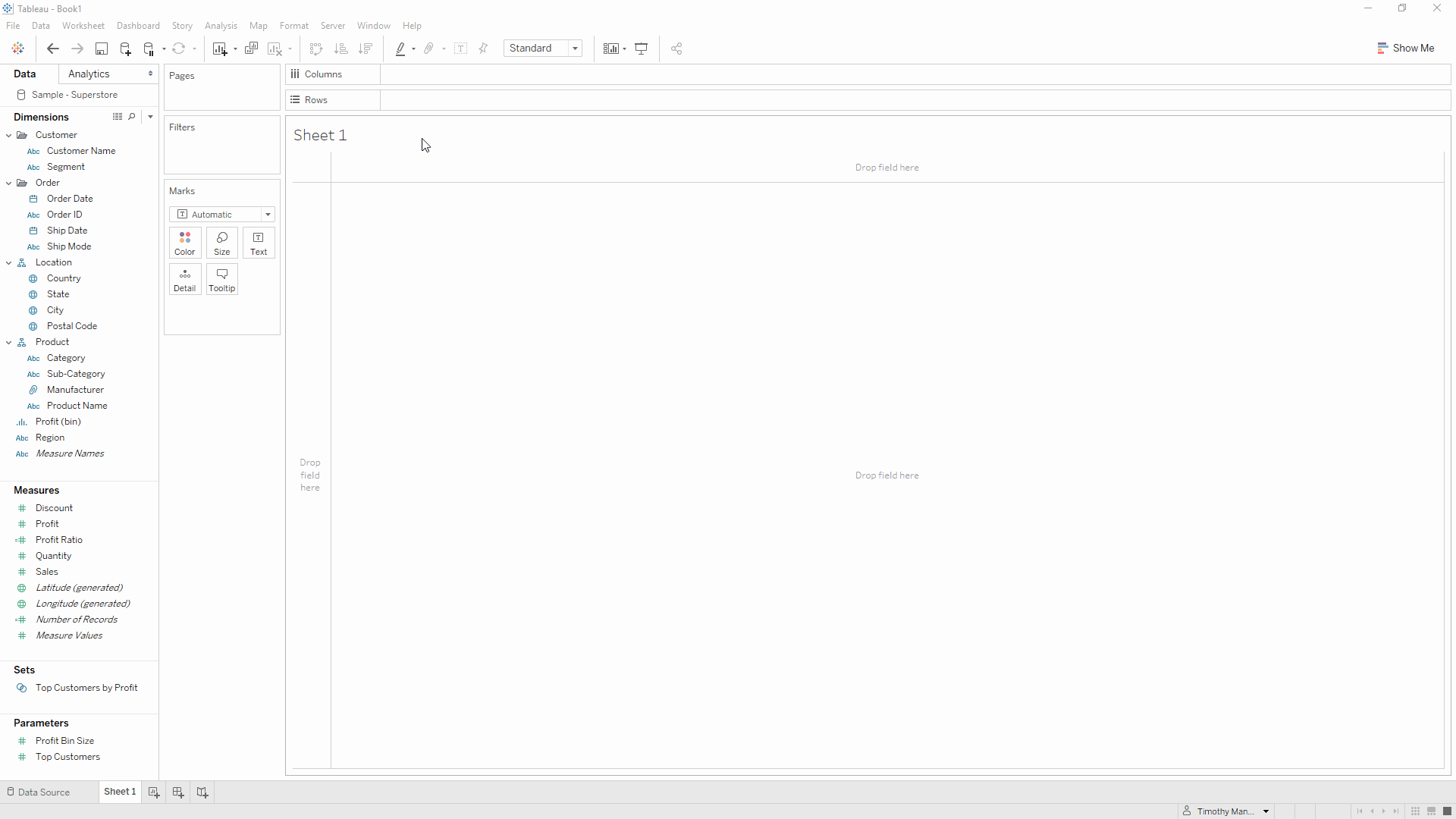
Task: Open the Dimensions pane options arrow
Action: click(x=150, y=117)
